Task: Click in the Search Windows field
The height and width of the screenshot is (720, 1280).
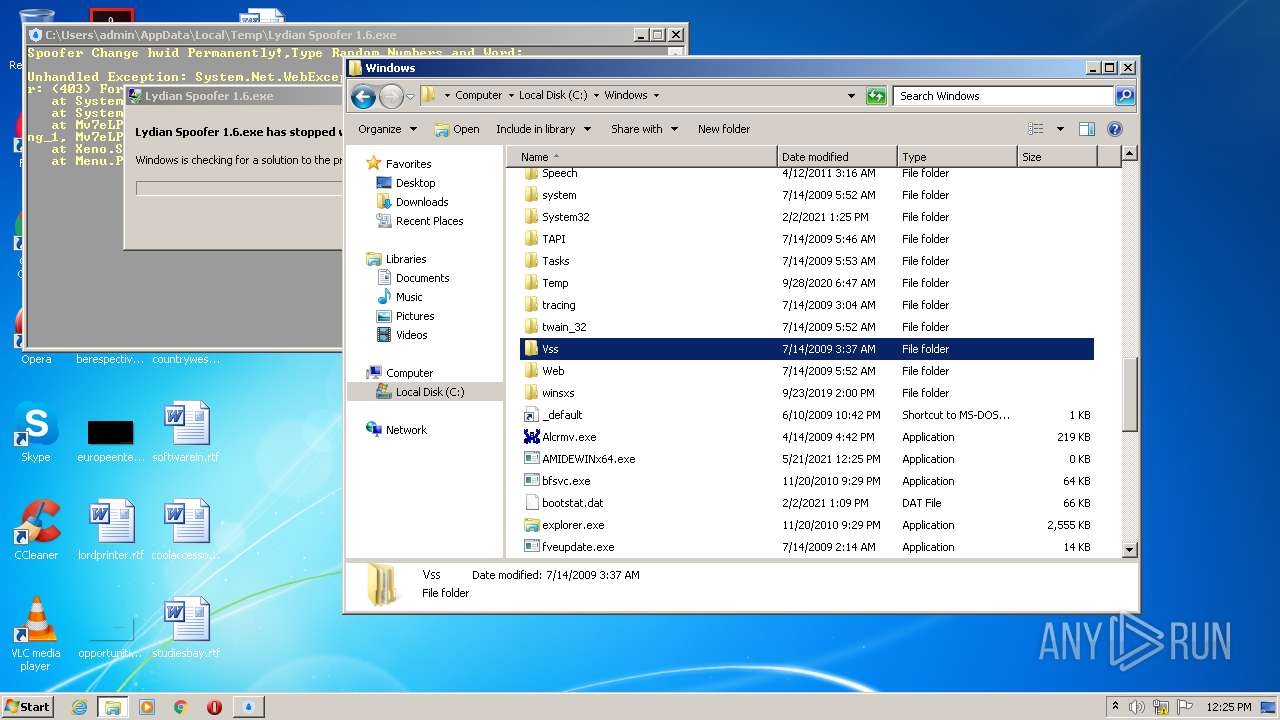Action: coord(1003,96)
